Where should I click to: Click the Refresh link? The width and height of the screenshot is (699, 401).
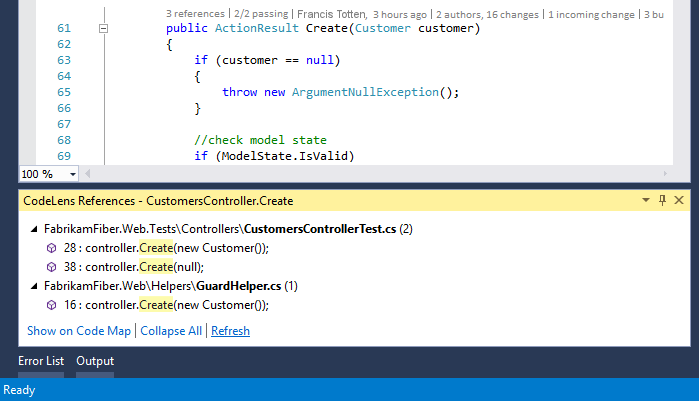pos(230,331)
